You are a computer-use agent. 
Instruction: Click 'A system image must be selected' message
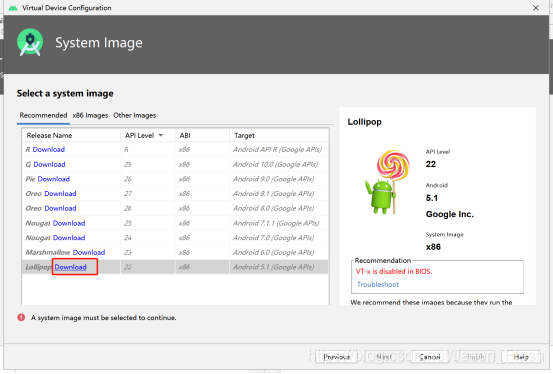pos(103,318)
